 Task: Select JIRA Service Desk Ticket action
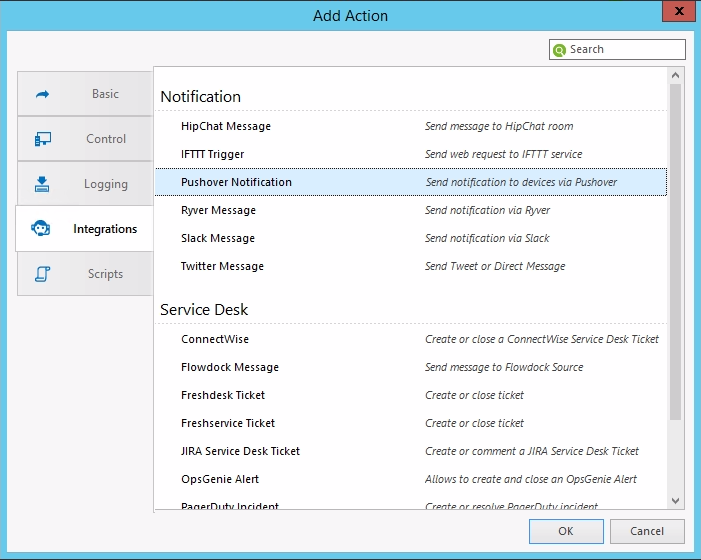pos(240,452)
